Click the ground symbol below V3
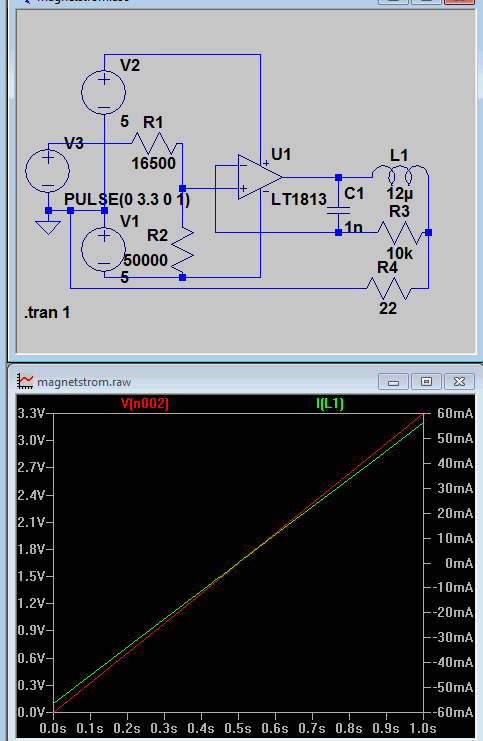This screenshot has height=741, width=483. coord(48,228)
